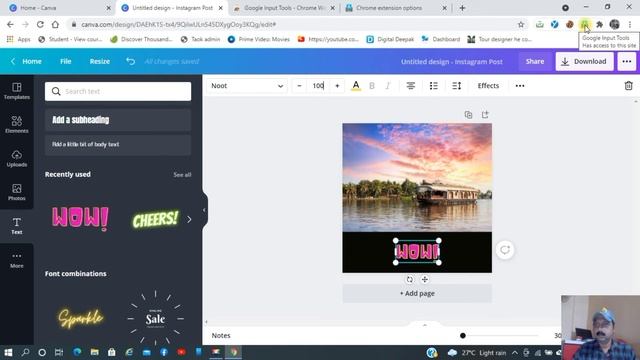Select the Sale font combination
The width and height of the screenshot is (640, 360).
point(155,318)
